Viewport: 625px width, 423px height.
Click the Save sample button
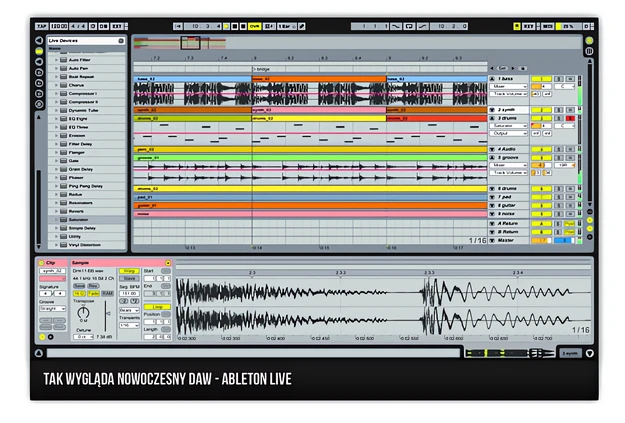(79, 286)
